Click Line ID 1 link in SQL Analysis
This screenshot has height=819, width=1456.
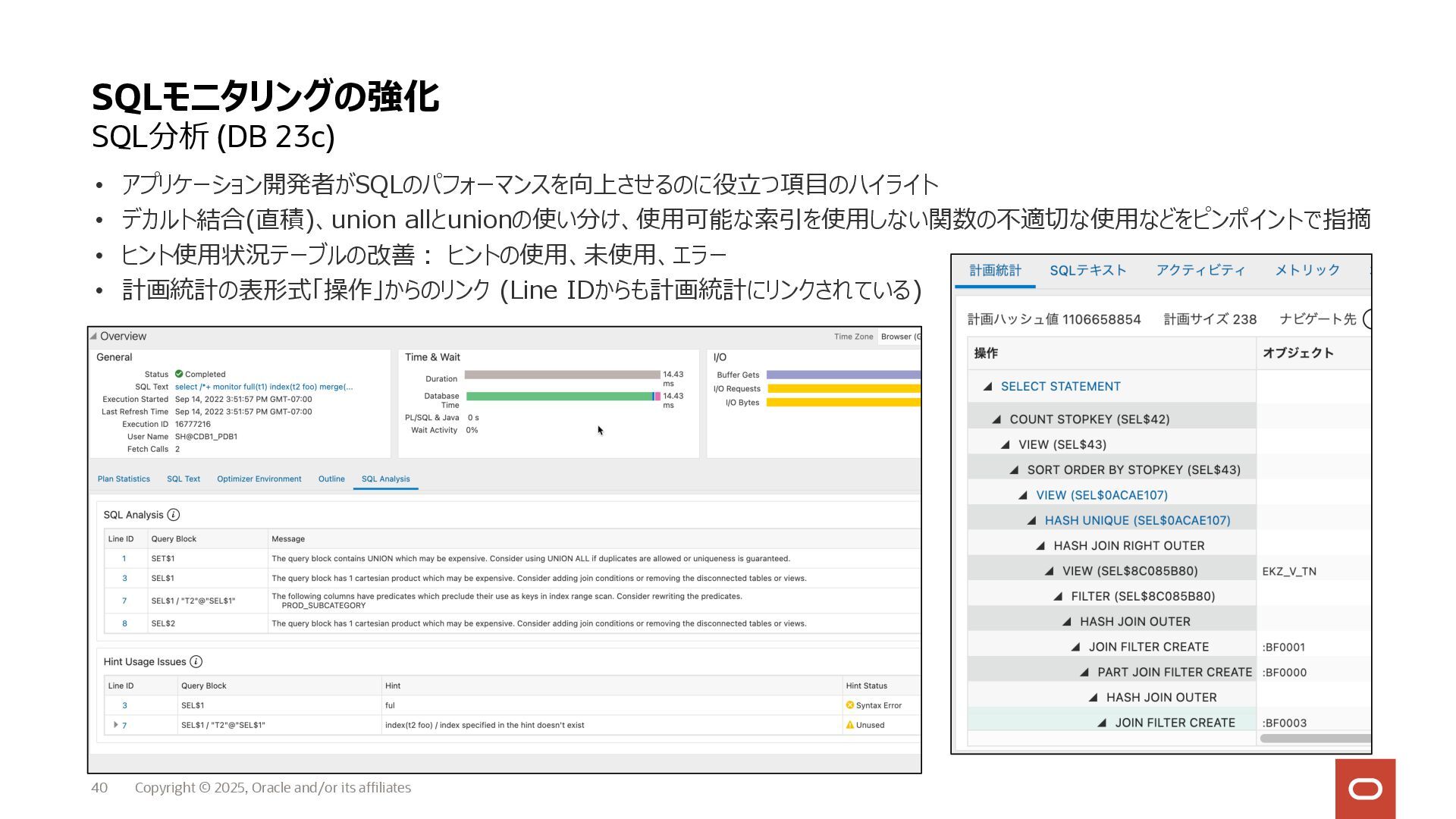tap(124, 559)
